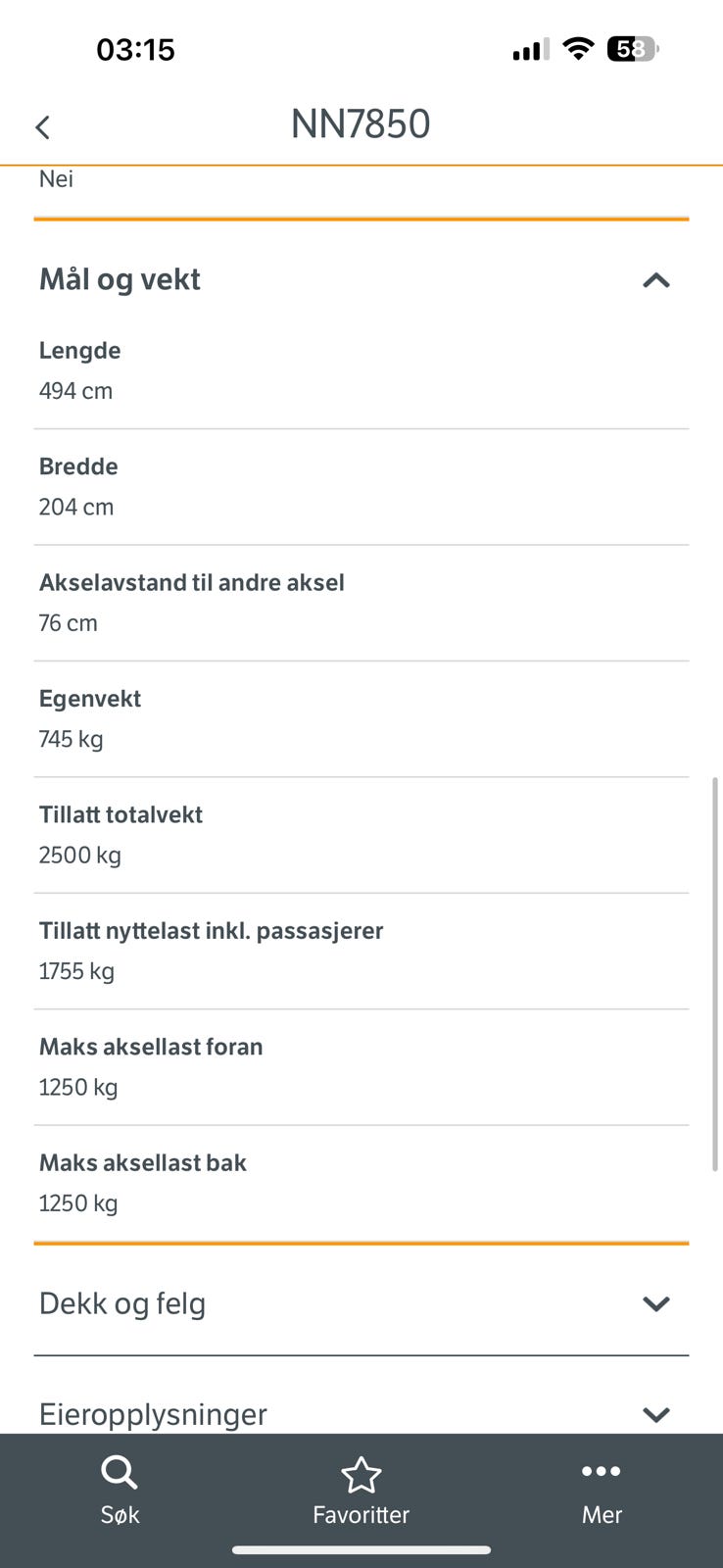Viewport: 723px width, 1568px height.
Task: Collapse the Mål og vekt section chevron
Action: [x=655, y=281]
